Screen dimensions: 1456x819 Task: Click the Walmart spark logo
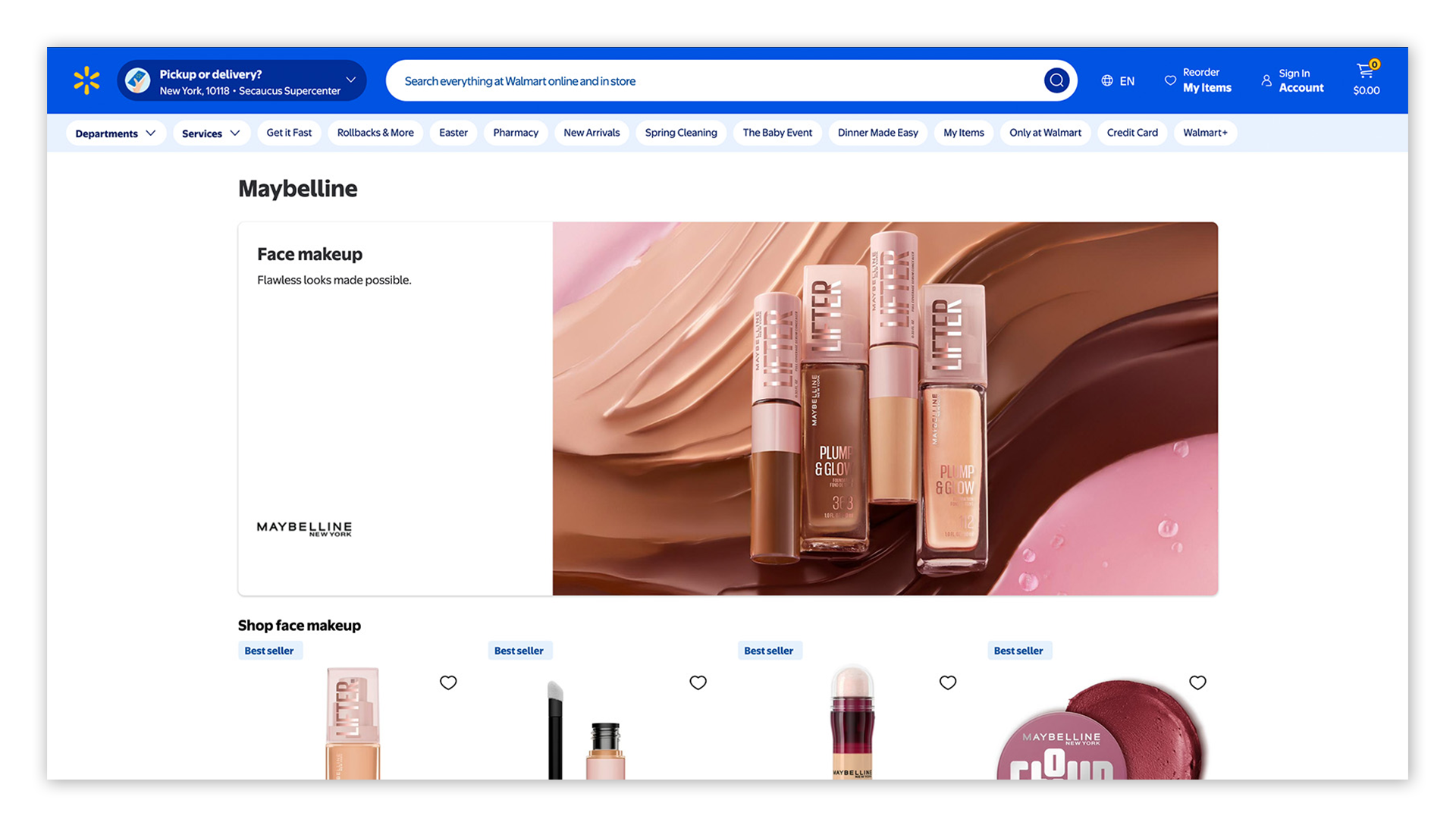point(86,80)
